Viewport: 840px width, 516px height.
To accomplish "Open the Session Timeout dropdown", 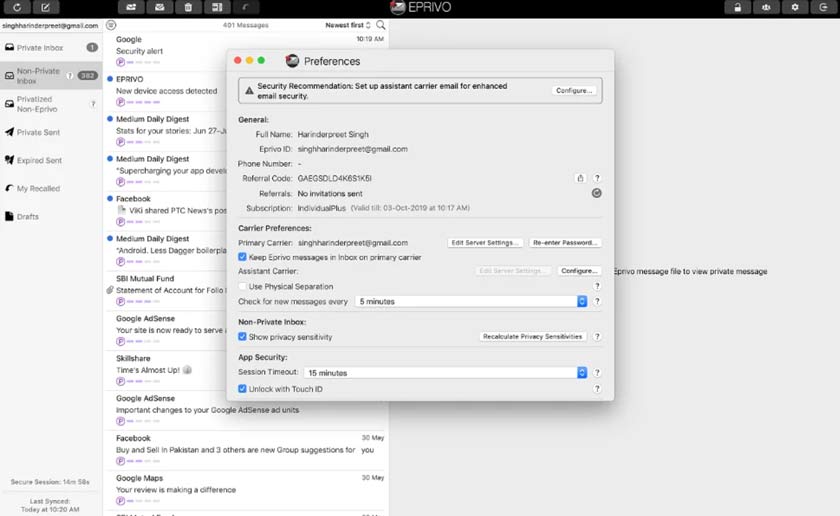I will 445,372.
